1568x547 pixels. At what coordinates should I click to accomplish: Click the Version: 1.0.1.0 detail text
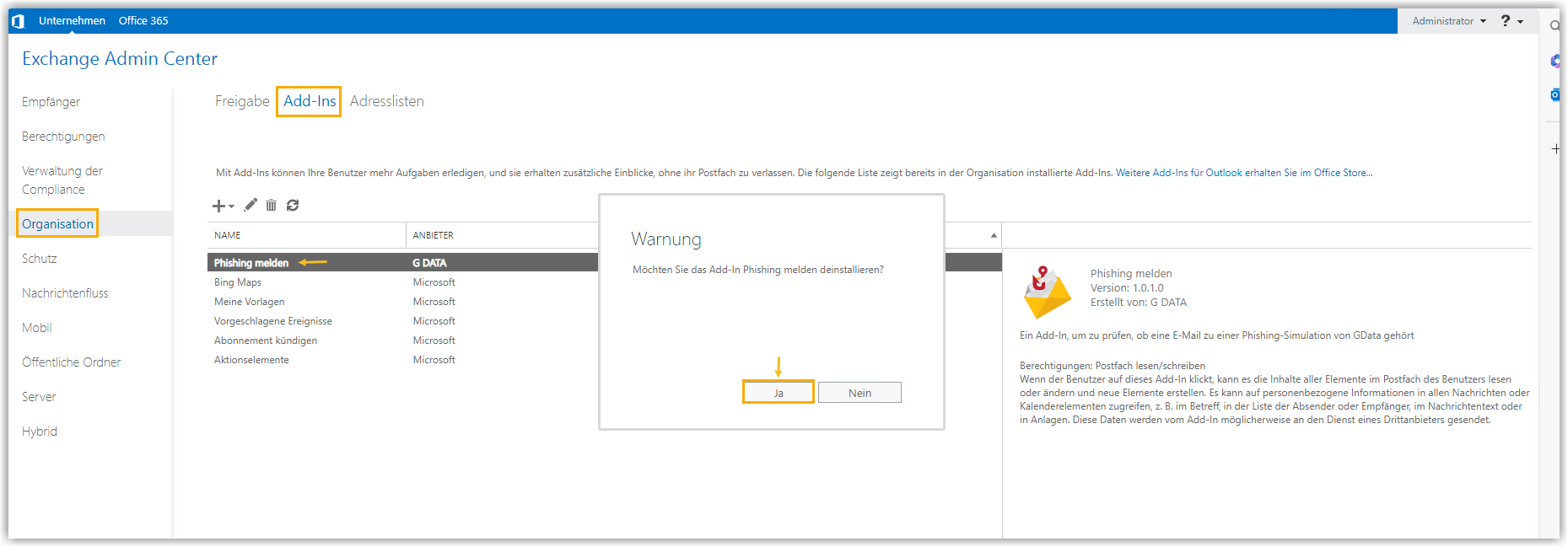pos(1126,288)
